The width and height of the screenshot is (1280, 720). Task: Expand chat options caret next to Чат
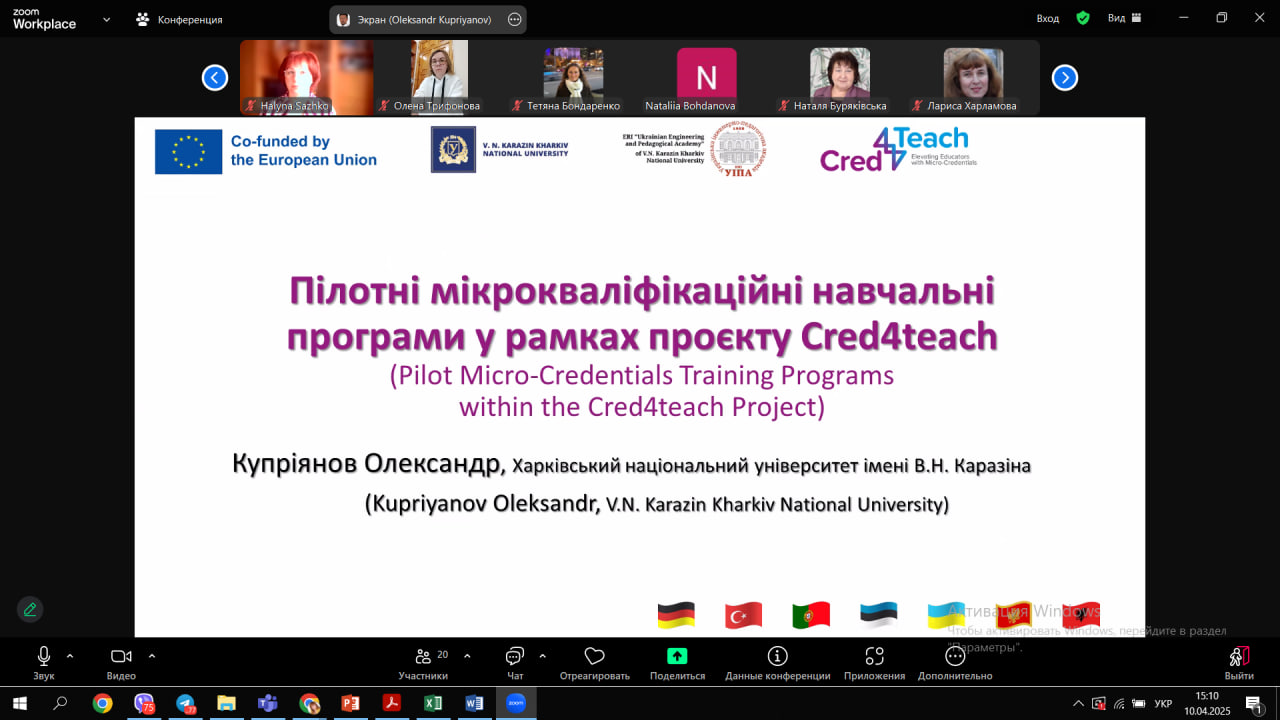click(x=542, y=656)
